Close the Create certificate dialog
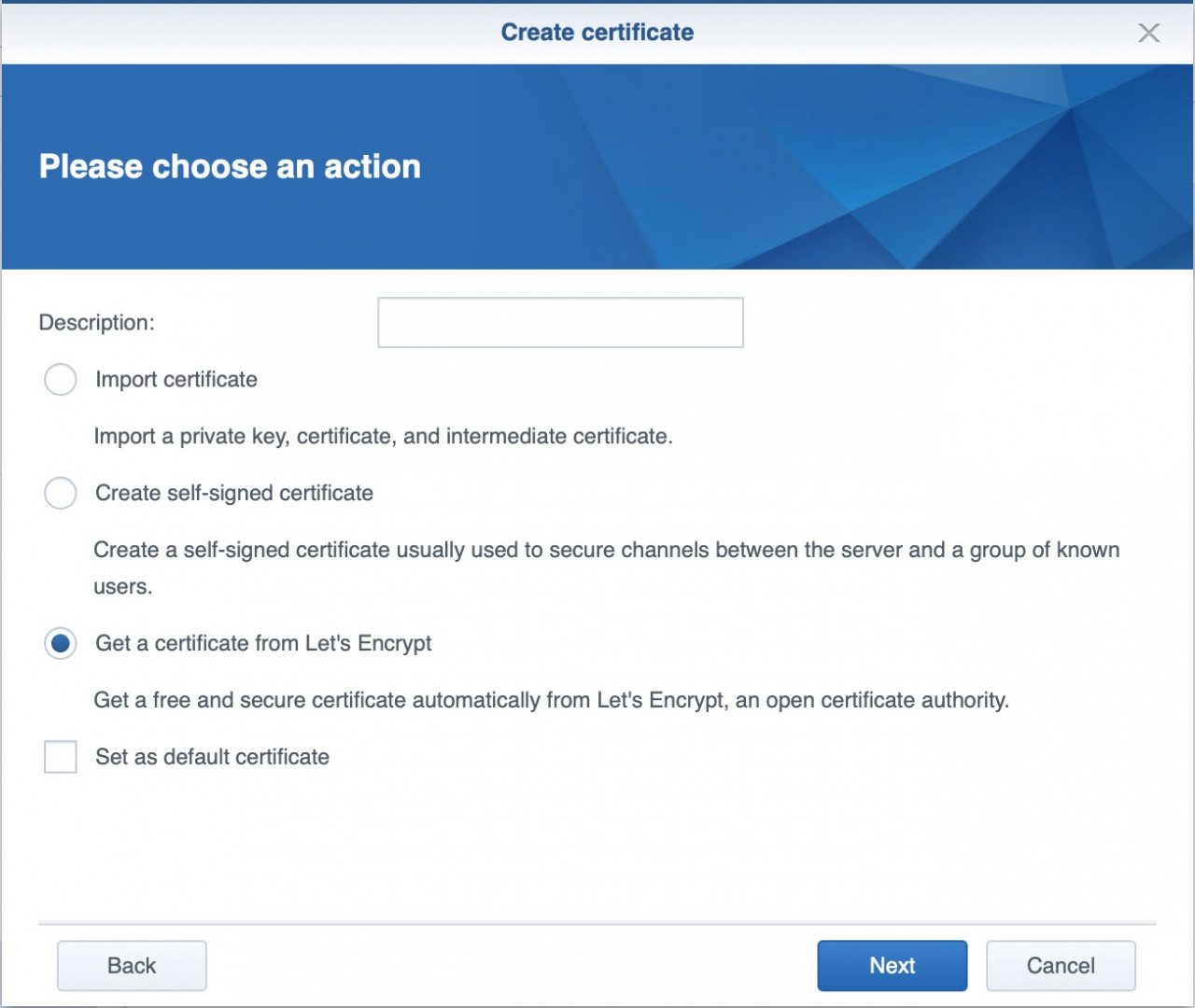The image size is (1195, 1008). [x=1148, y=34]
